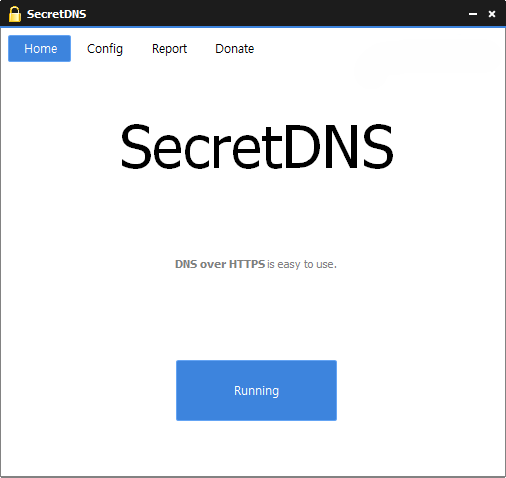The height and width of the screenshot is (478, 506).
Task: Open the Report tab
Action: pos(169,49)
